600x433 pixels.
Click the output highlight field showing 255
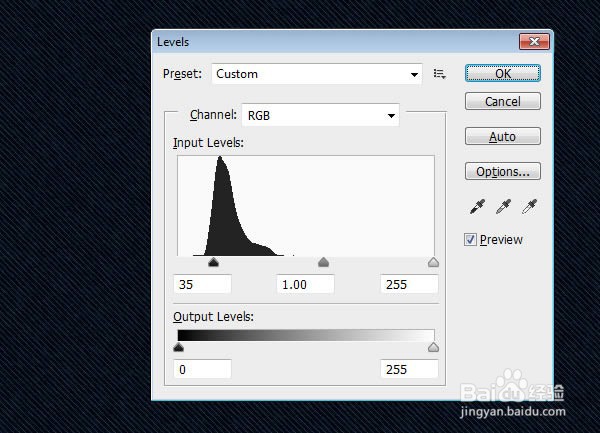click(x=409, y=369)
